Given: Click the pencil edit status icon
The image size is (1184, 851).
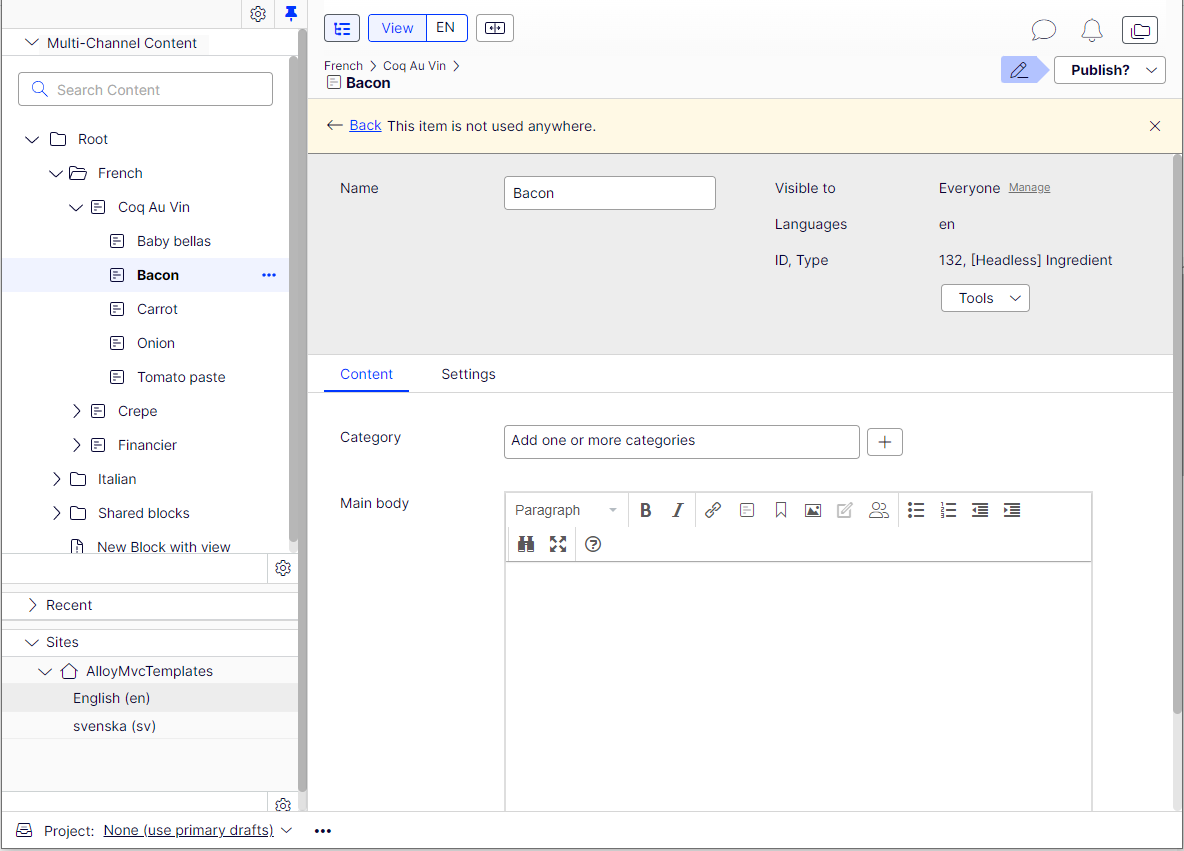Looking at the screenshot, I should point(1019,70).
